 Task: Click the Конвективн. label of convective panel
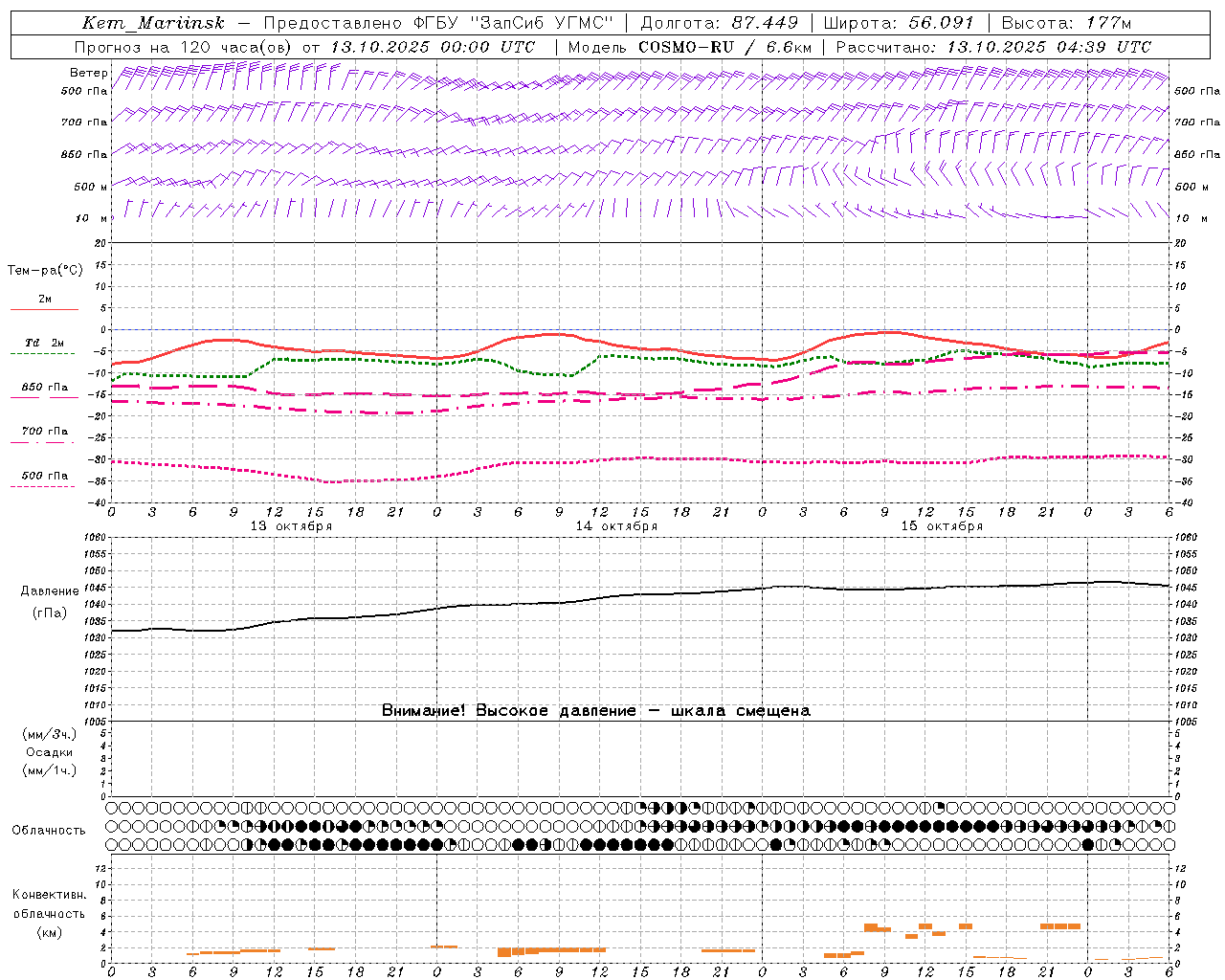click(50, 895)
